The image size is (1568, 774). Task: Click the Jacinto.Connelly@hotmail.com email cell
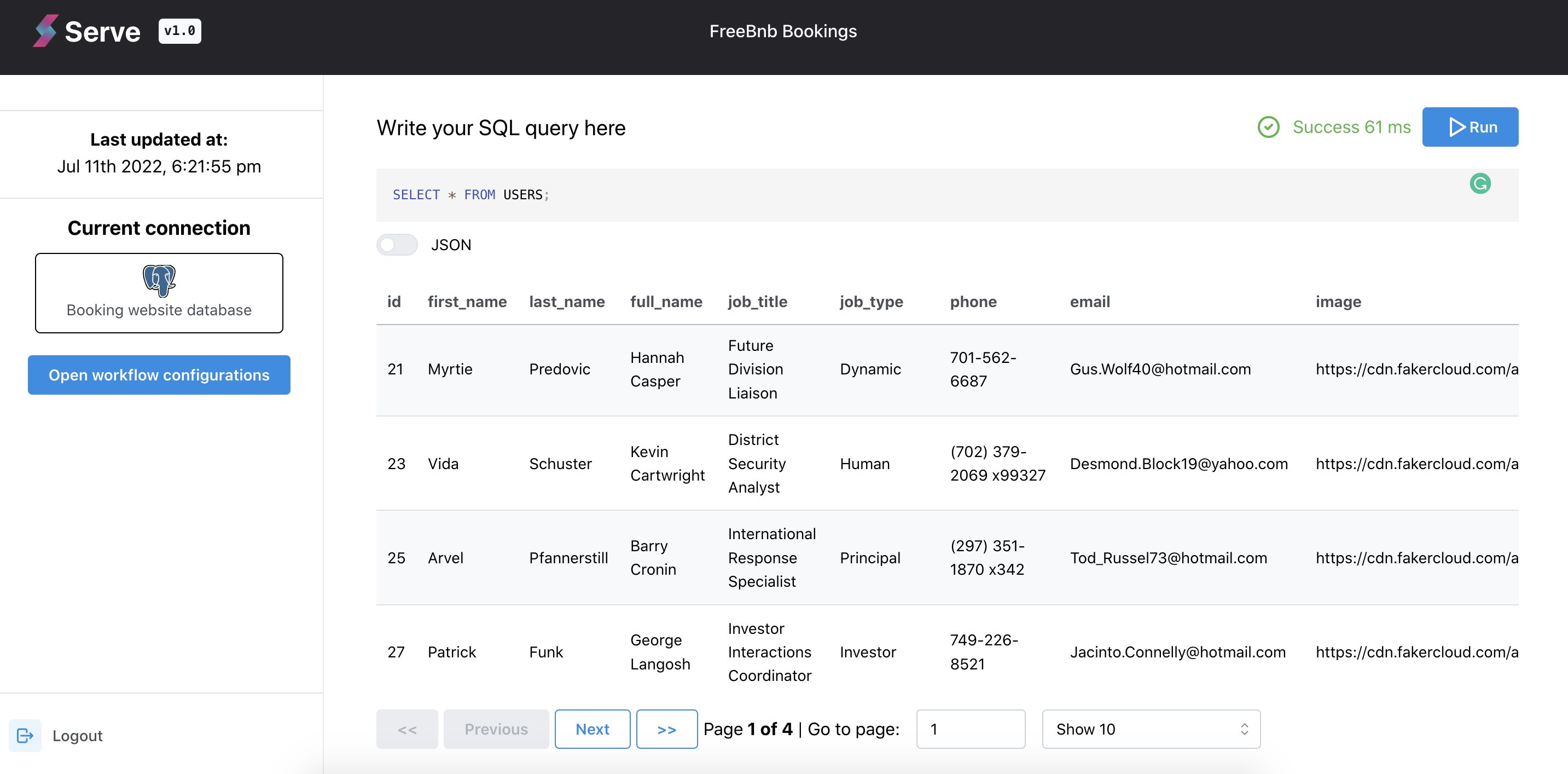(1177, 652)
